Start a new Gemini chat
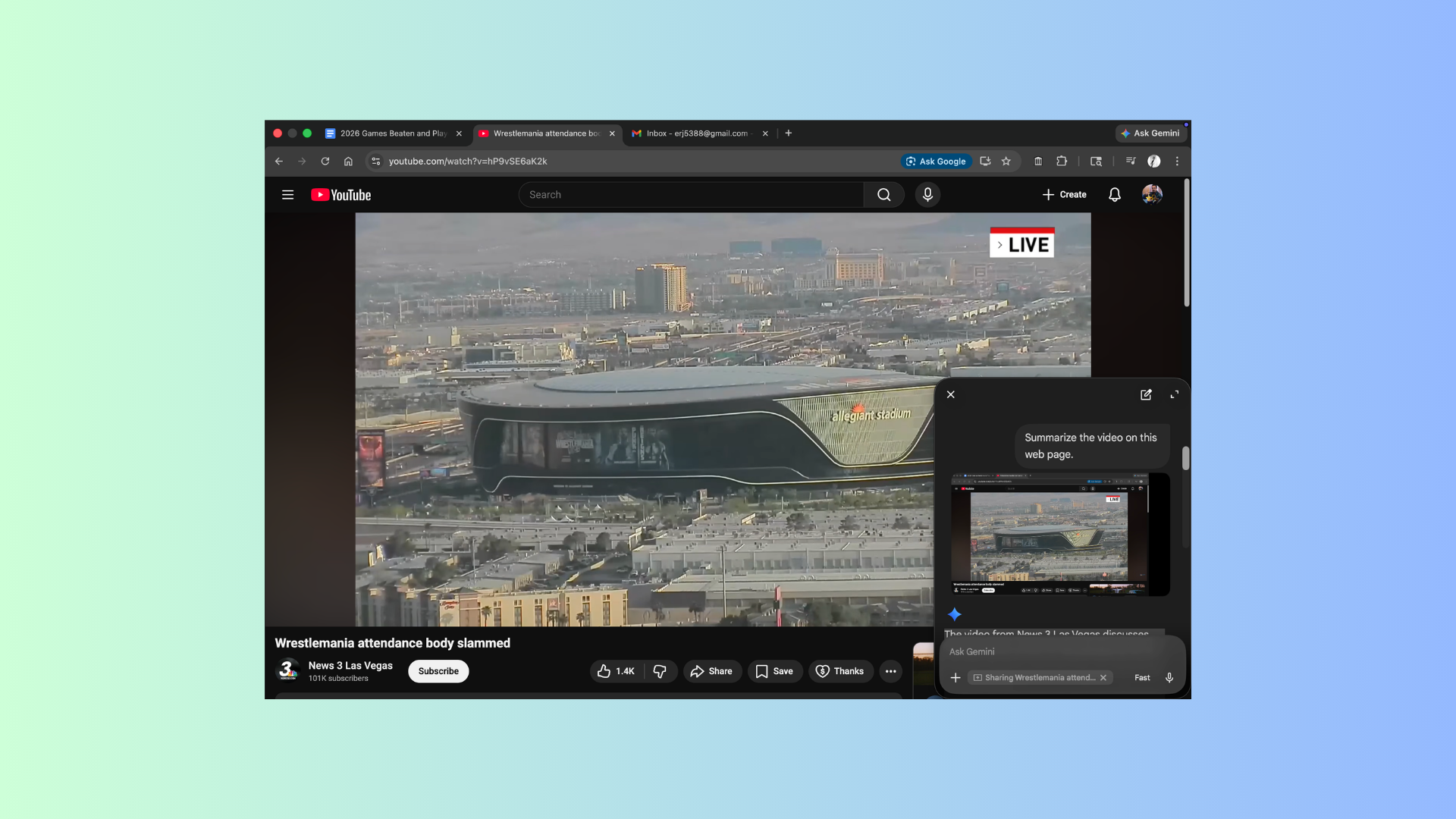1456x819 pixels. pyautogui.click(x=1146, y=394)
